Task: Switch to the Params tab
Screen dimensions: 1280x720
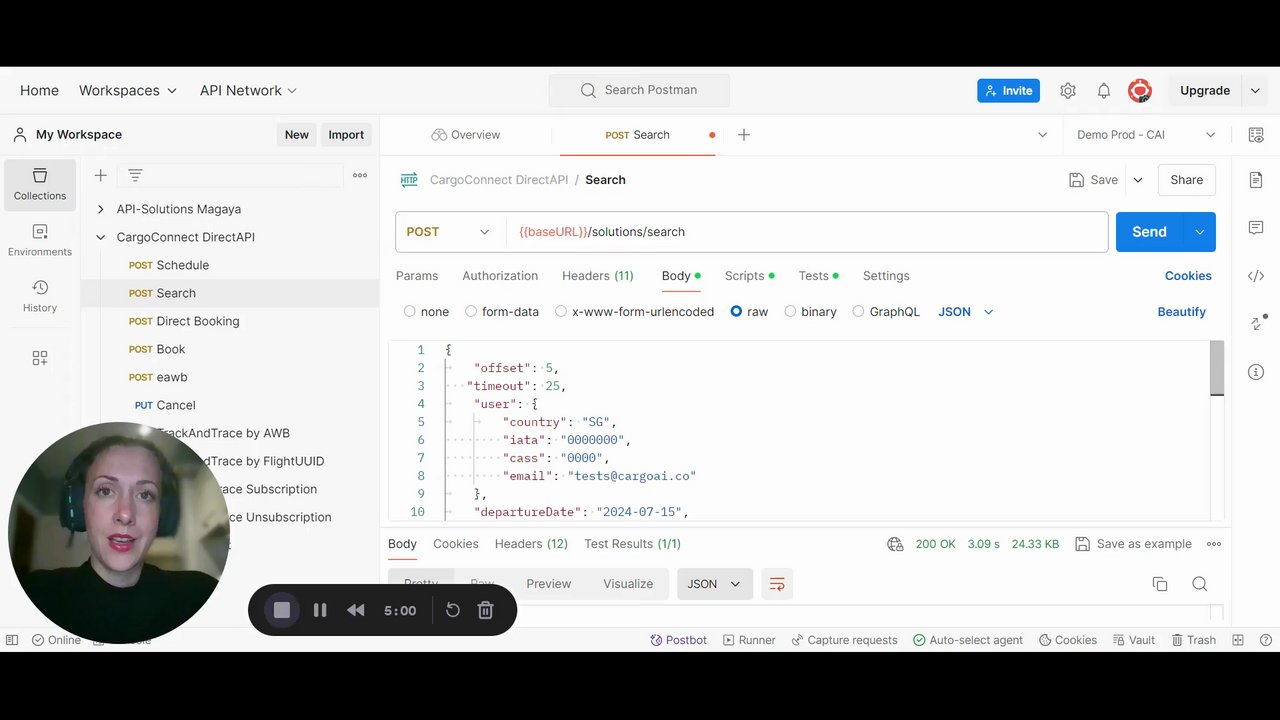Action: click(x=417, y=276)
